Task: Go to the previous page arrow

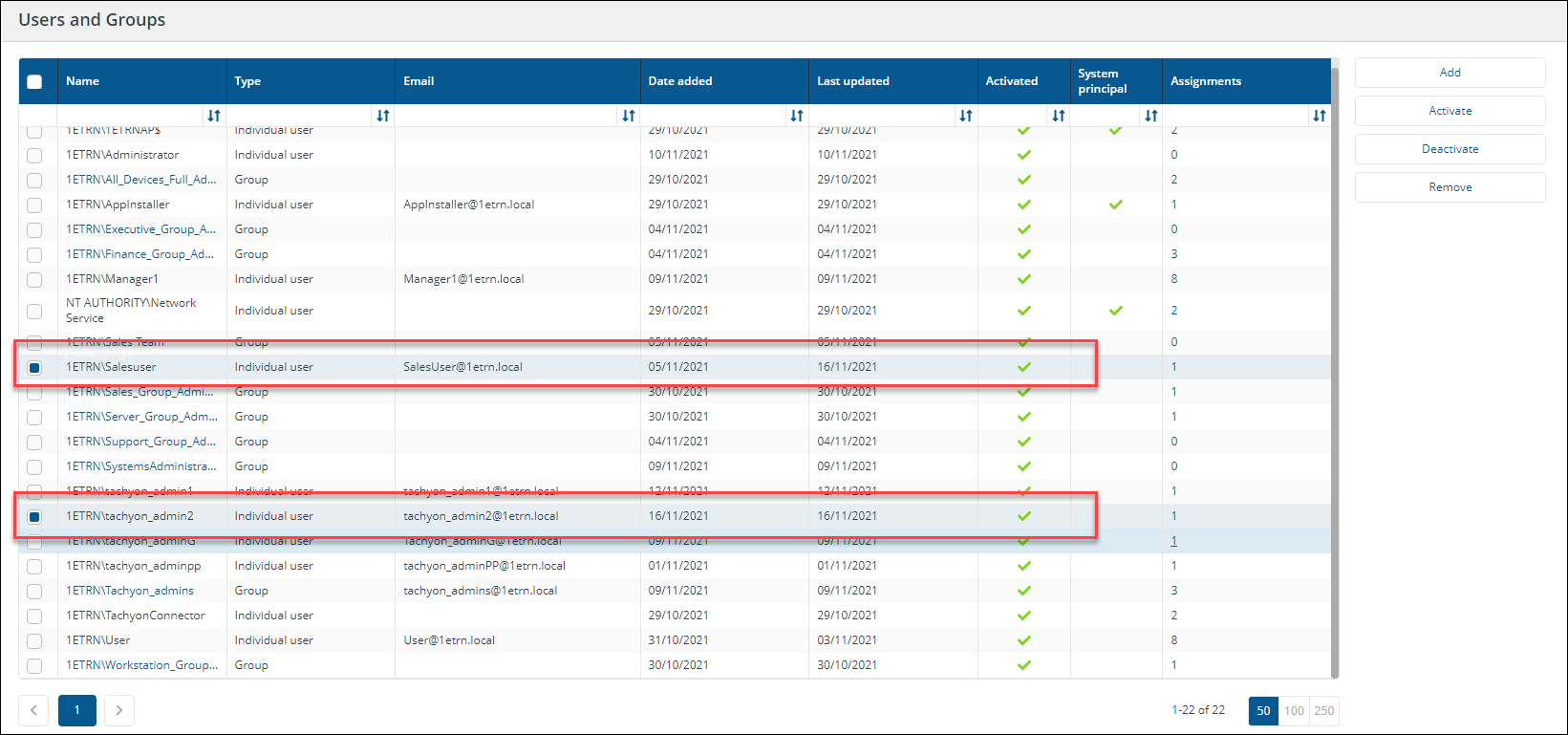Action: 33,710
